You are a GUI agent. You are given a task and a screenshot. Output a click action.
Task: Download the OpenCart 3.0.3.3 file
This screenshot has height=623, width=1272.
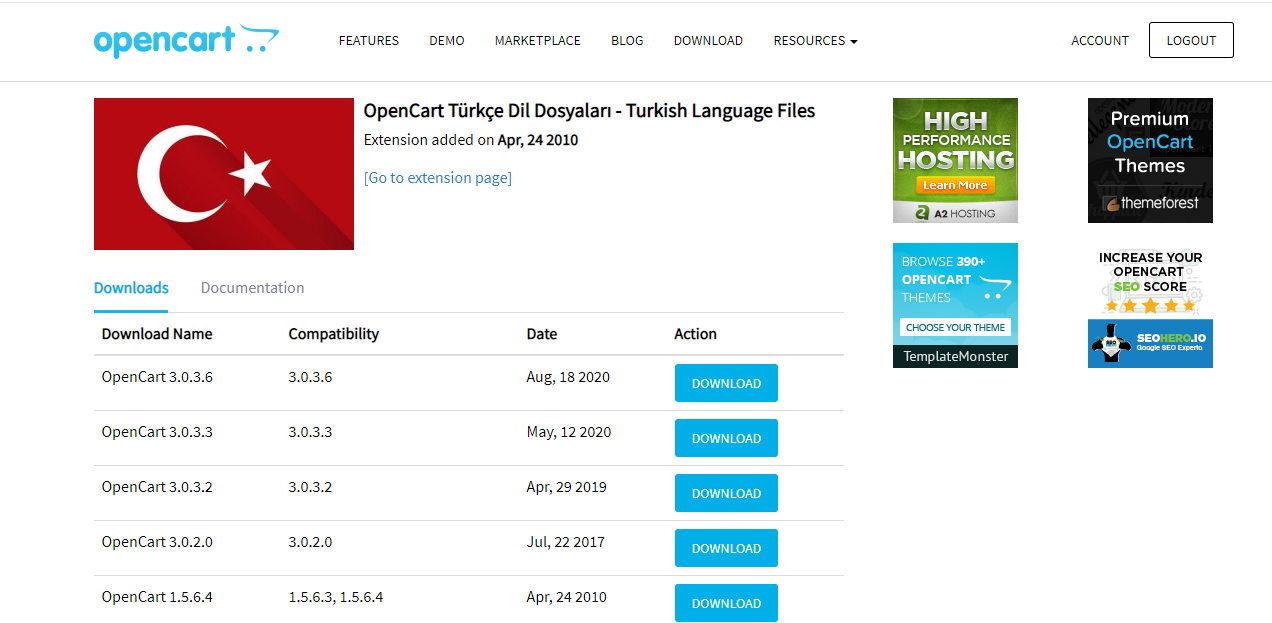tap(726, 438)
